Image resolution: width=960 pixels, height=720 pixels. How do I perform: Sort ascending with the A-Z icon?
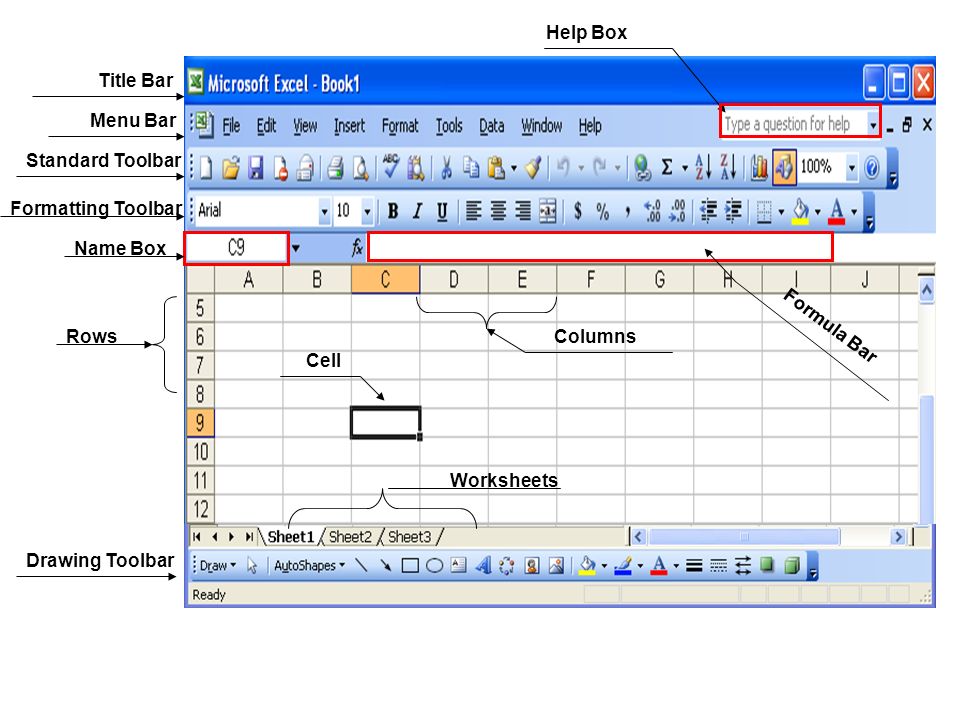pos(703,167)
